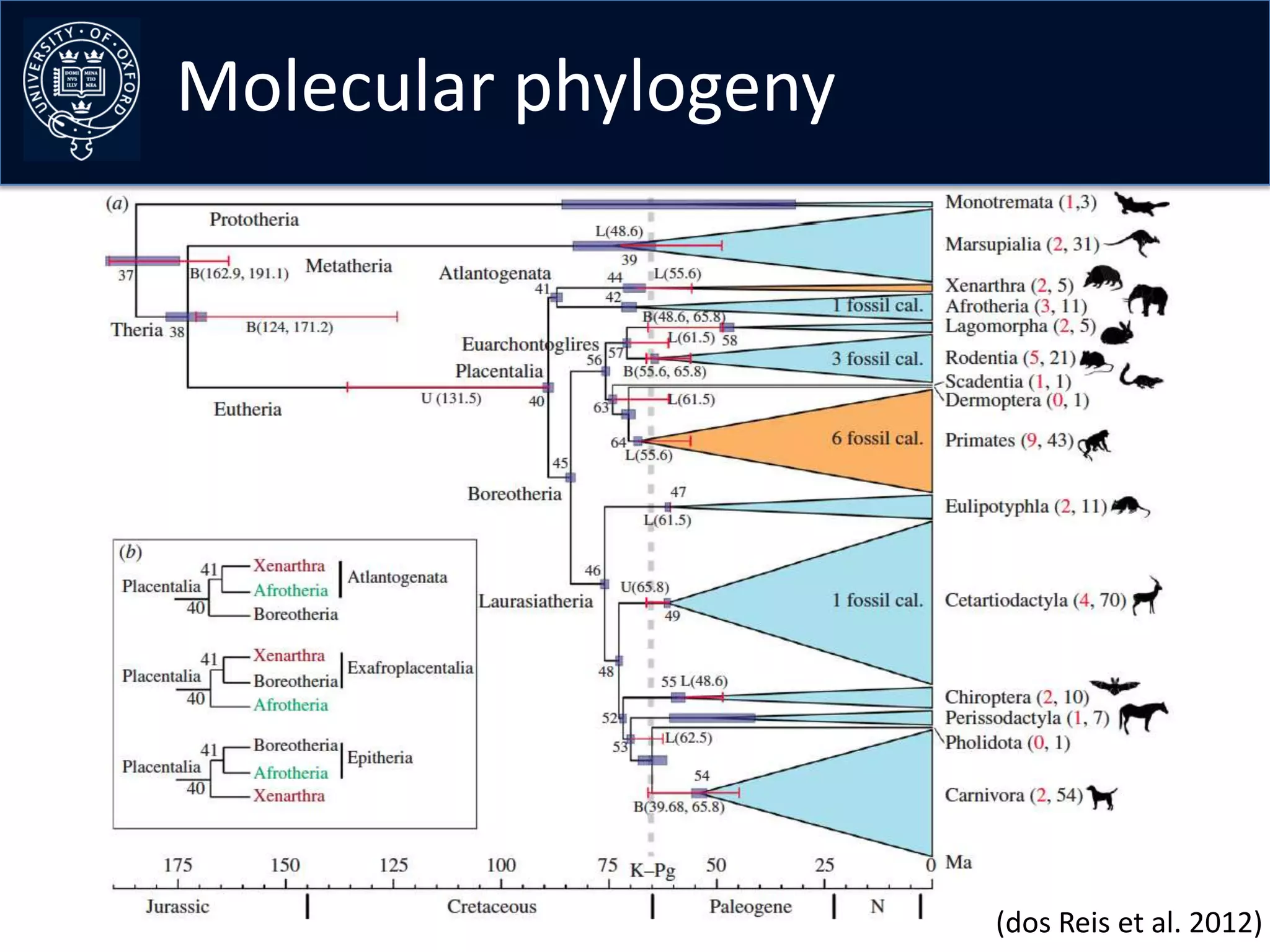Click the K–Pg boundary label on timeline
Viewport: 1270px width, 952px height.
652,870
